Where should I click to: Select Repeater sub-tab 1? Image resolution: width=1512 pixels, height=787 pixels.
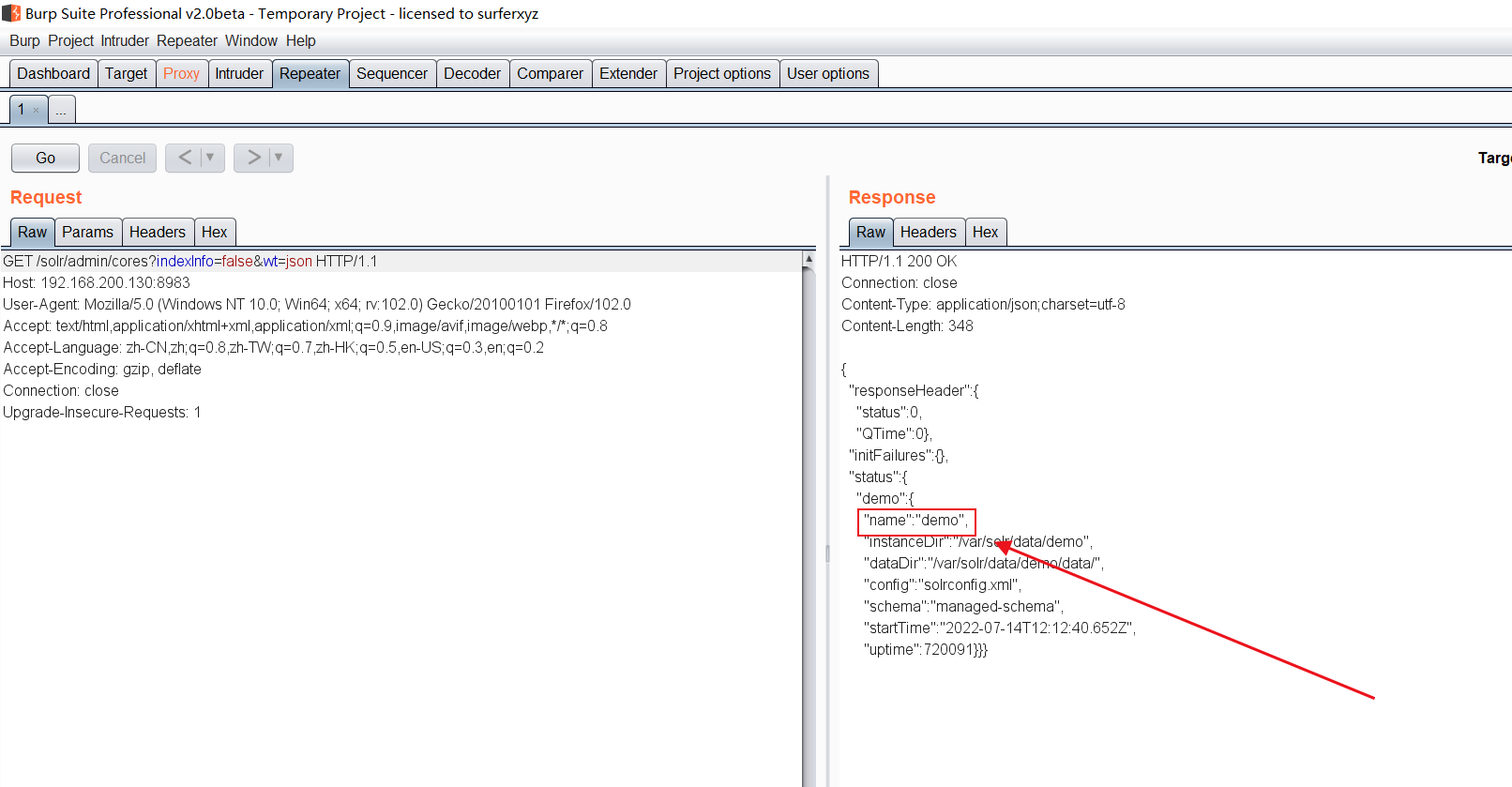[x=22, y=109]
